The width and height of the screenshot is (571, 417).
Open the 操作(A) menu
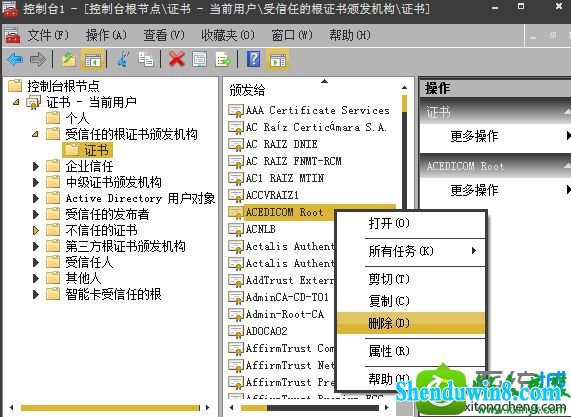[106, 35]
